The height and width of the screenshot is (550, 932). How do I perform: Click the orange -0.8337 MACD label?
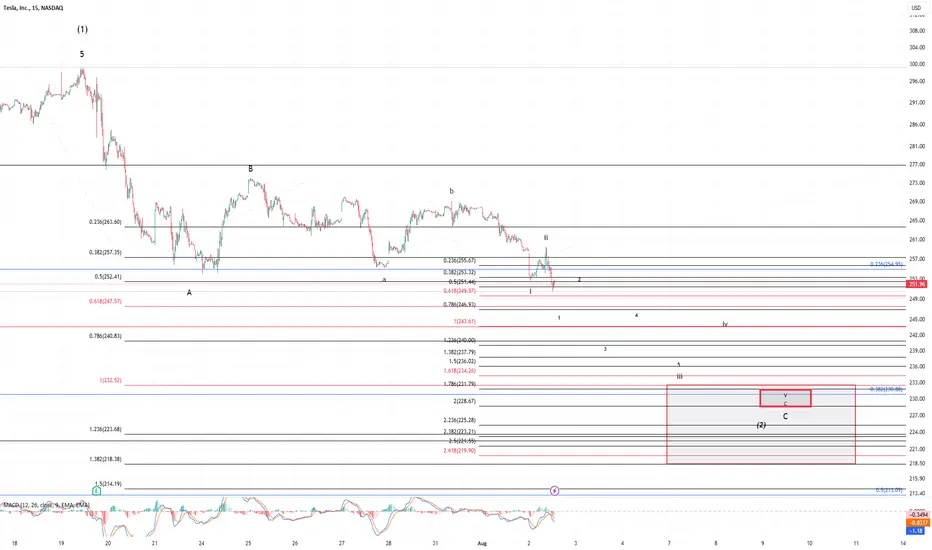point(917,523)
